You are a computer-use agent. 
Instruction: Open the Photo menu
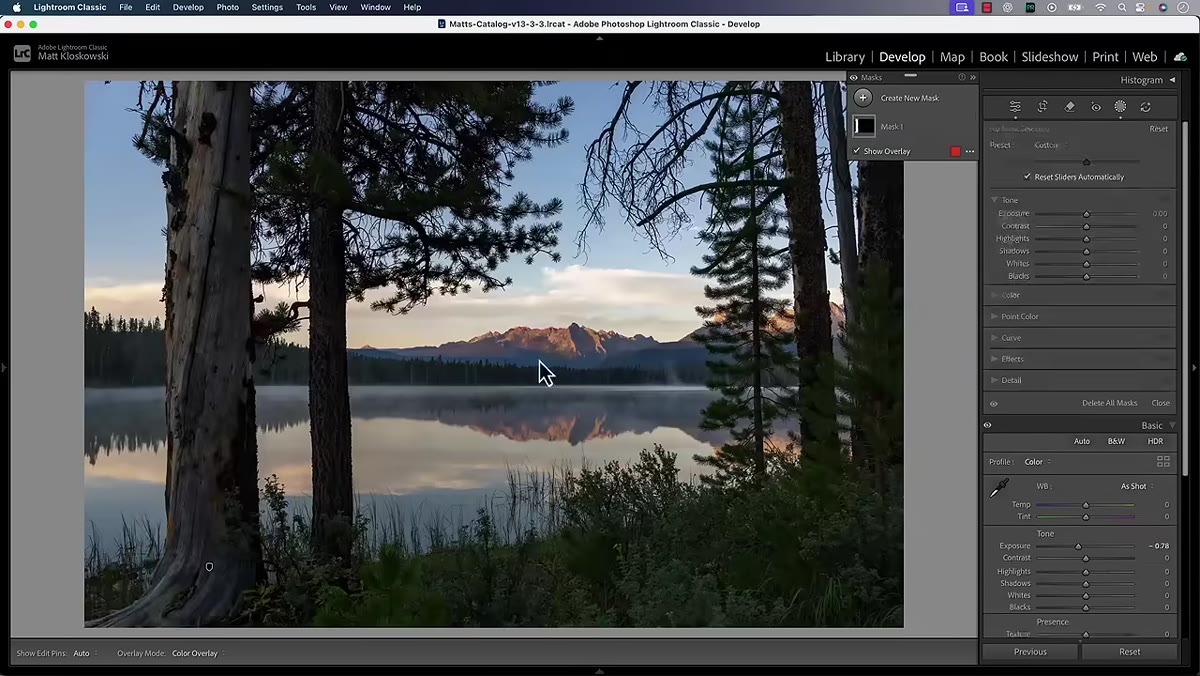[x=228, y=7]
